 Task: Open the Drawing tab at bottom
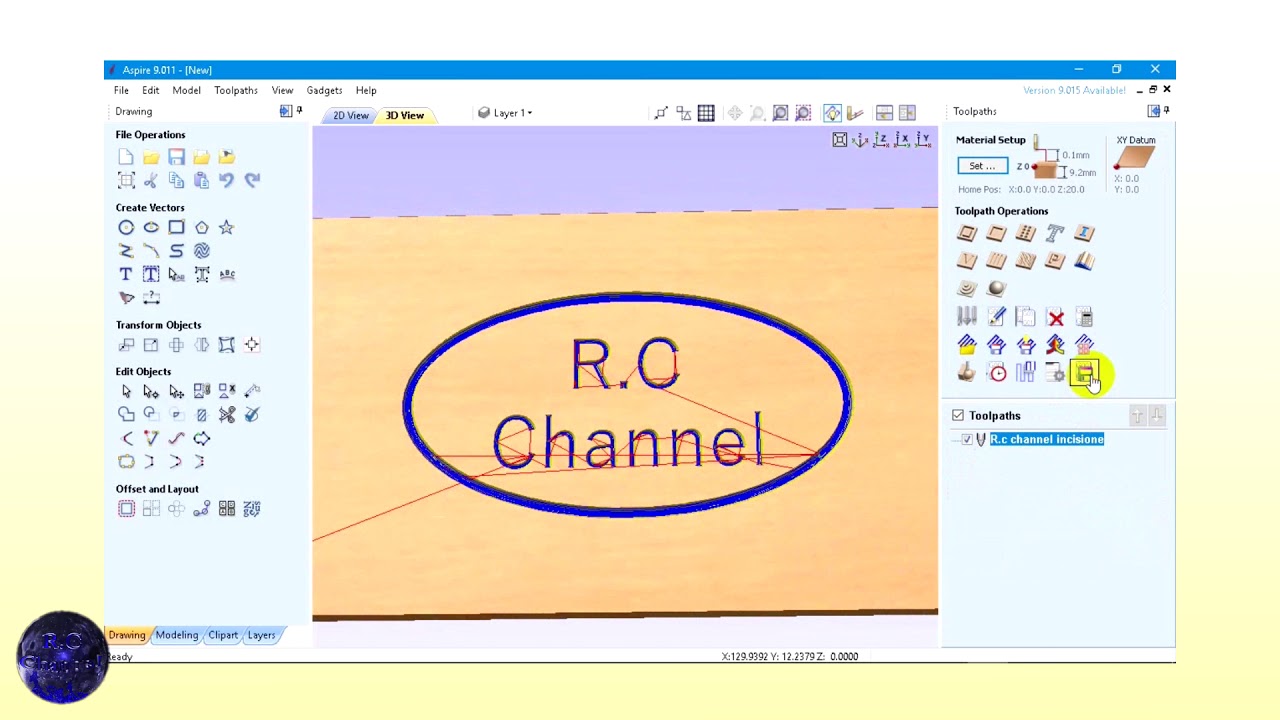(x=127, y=635)
